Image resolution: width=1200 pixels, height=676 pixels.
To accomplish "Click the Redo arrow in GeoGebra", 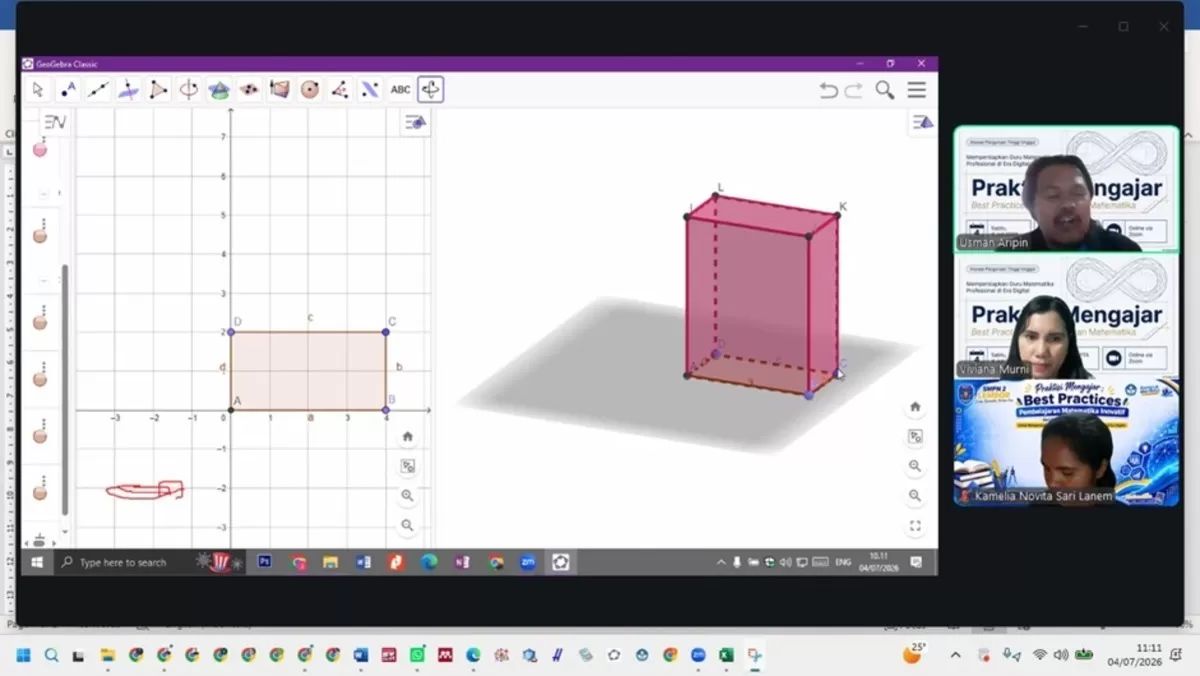I will pos(853,91).
